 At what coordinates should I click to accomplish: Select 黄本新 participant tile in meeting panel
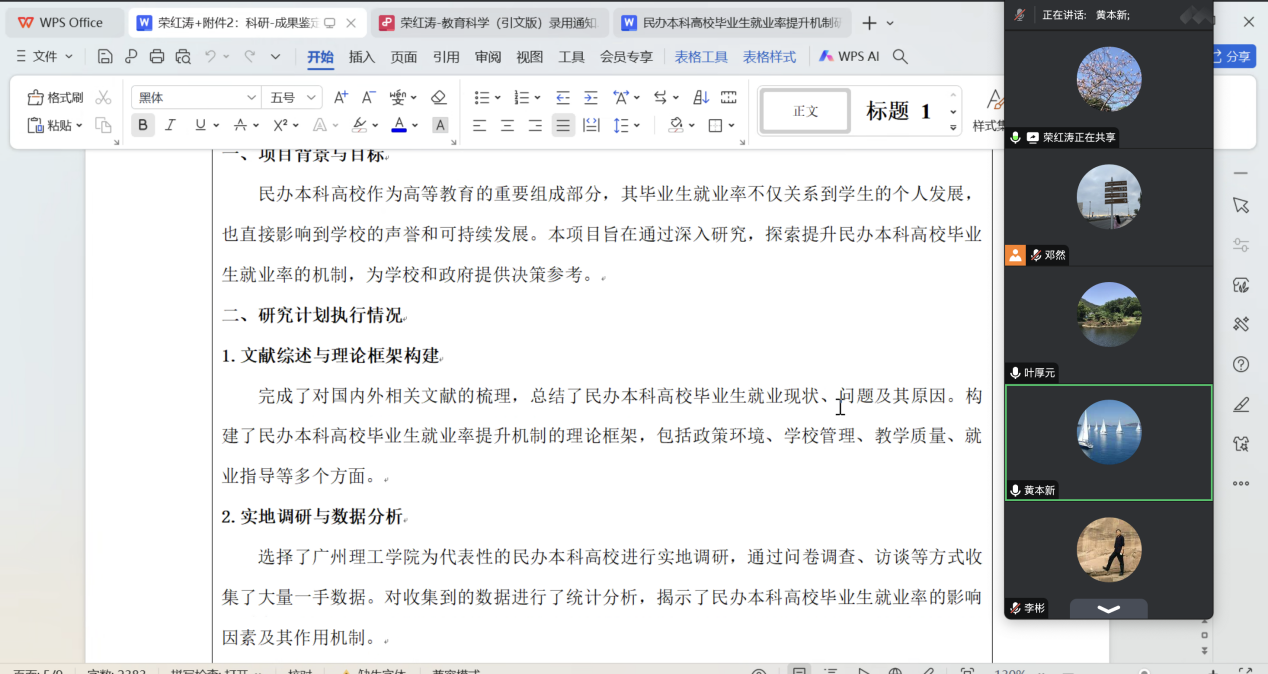point(1108,442)
